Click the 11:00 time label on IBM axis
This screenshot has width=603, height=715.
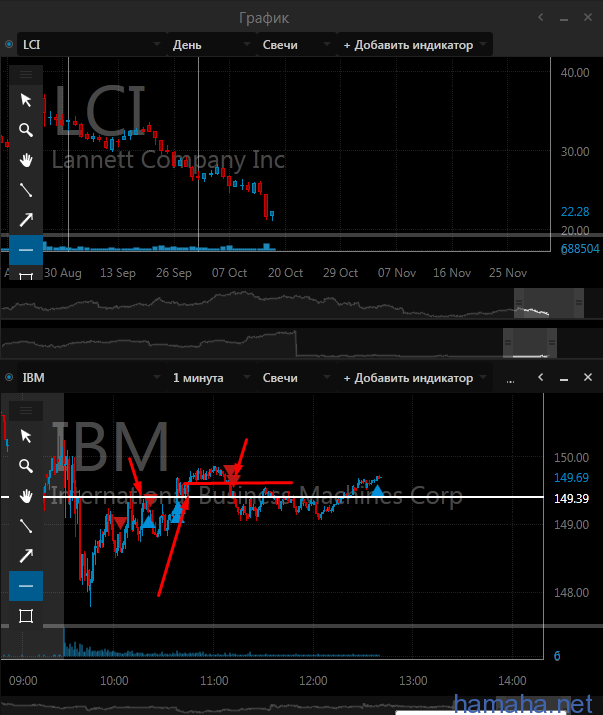pos(214,681)
